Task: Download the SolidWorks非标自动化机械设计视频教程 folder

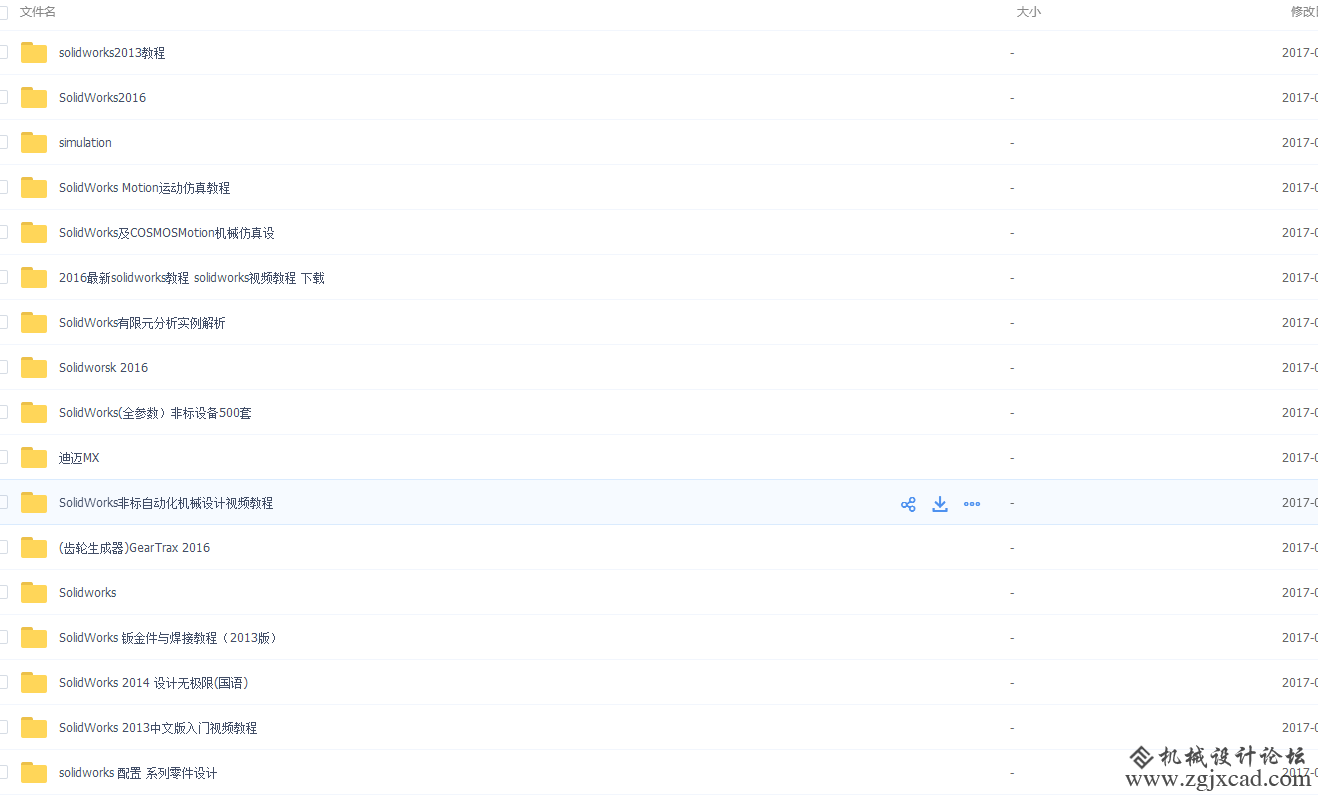Action: click(940, 504)
